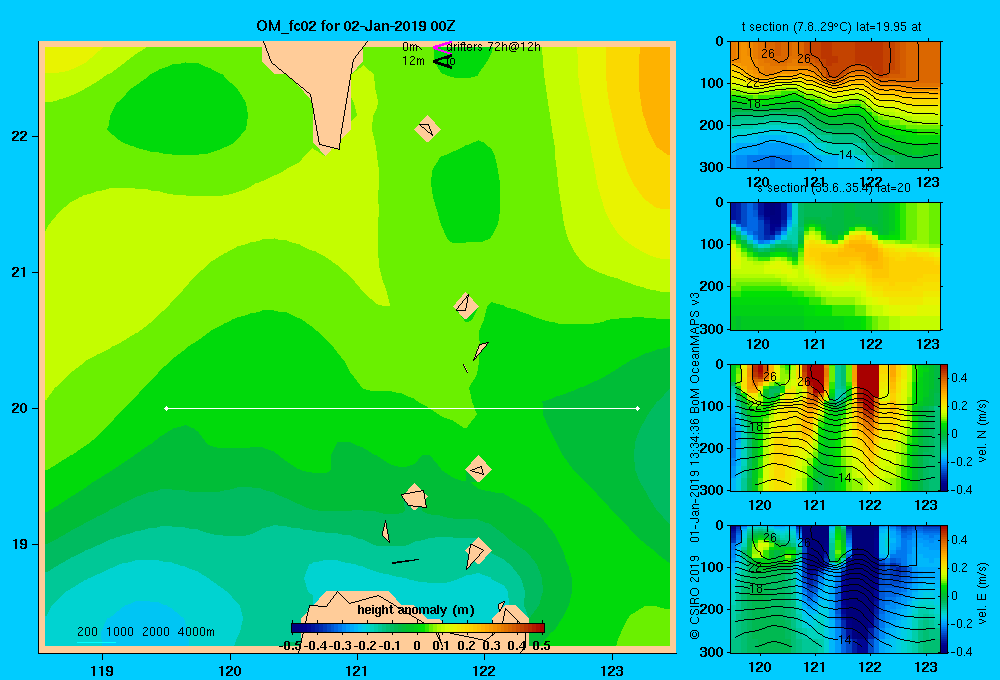Click the 0.5 tick on the height anomaly bar
The image size is (1000, 680).
(x=541, y=646)
